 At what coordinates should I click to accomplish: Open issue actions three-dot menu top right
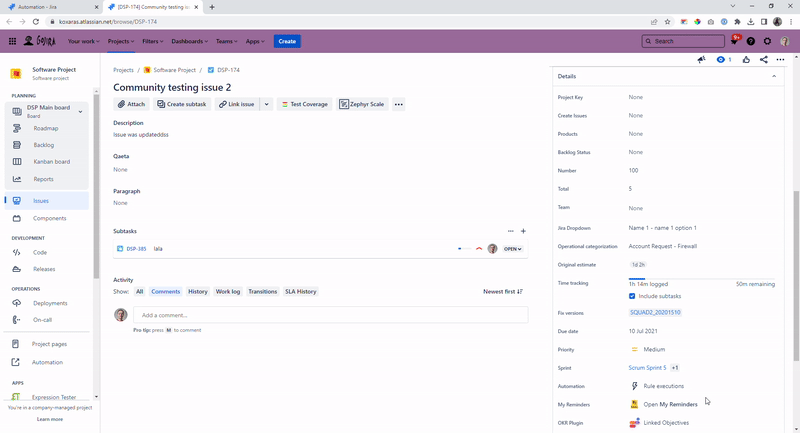[780, 60]
